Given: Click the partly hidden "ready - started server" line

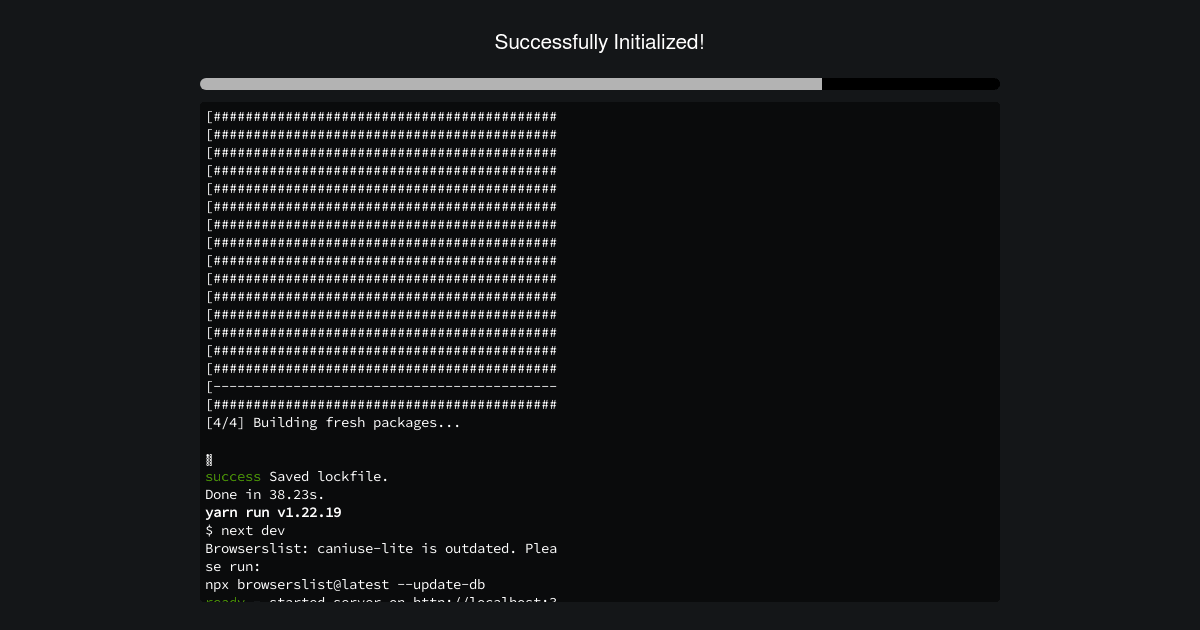Looking at the screenshot, I should click(x=381, y=599).
